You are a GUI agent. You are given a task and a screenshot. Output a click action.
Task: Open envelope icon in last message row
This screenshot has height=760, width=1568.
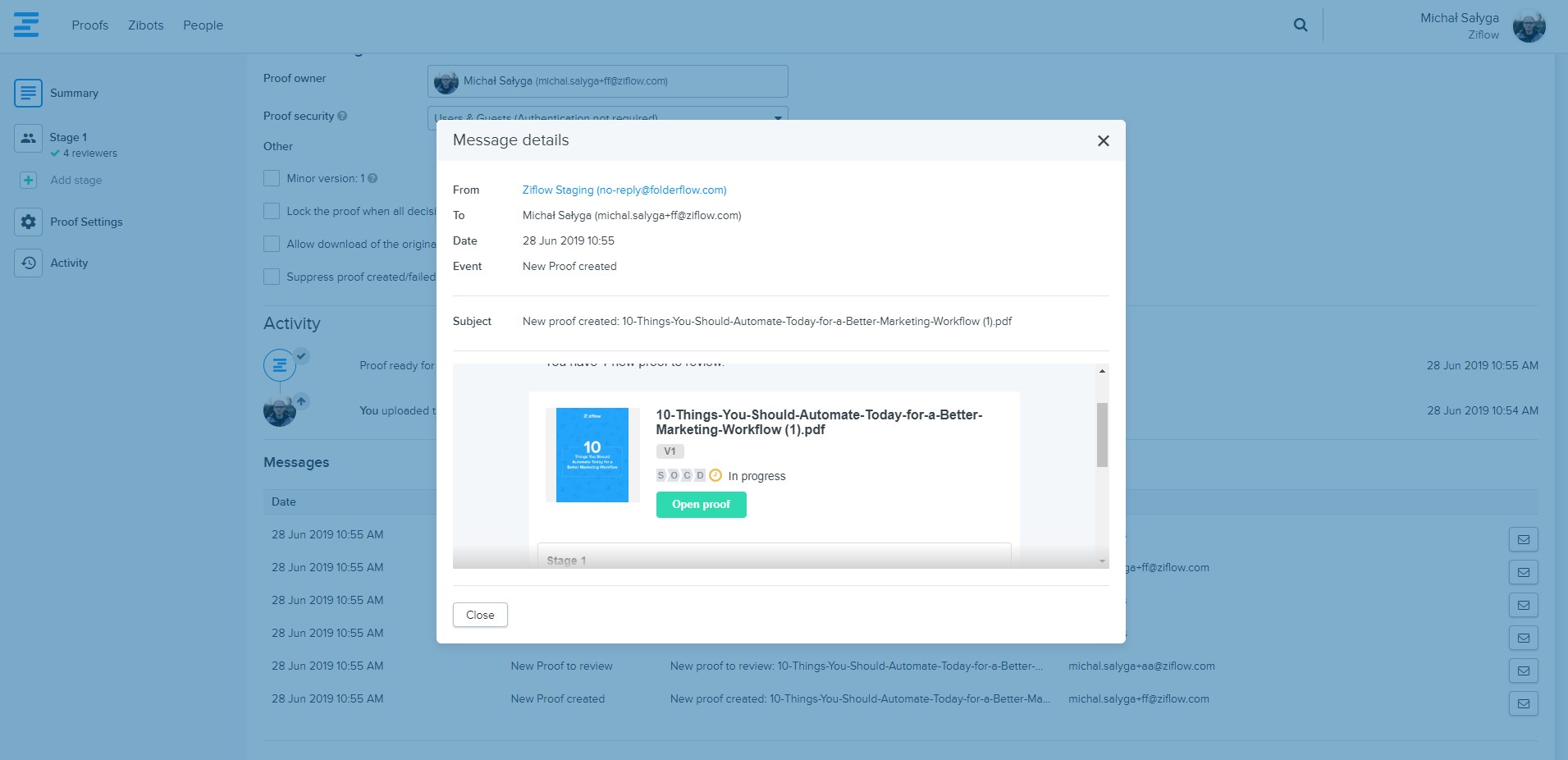coord(1523,703)
